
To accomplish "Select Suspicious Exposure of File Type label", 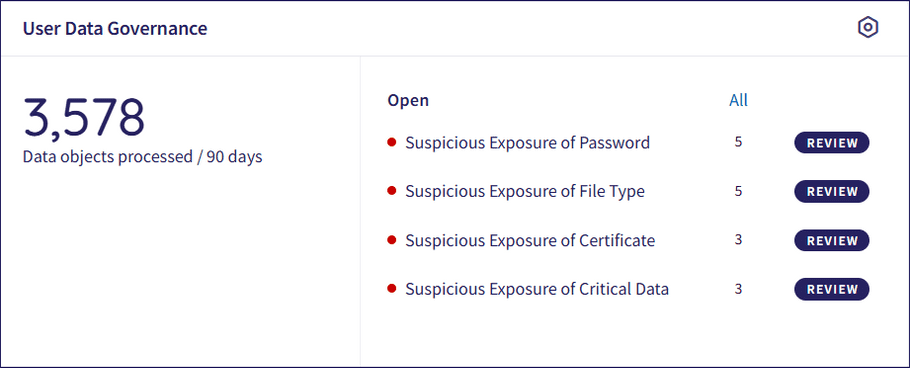I will point(525,192).
